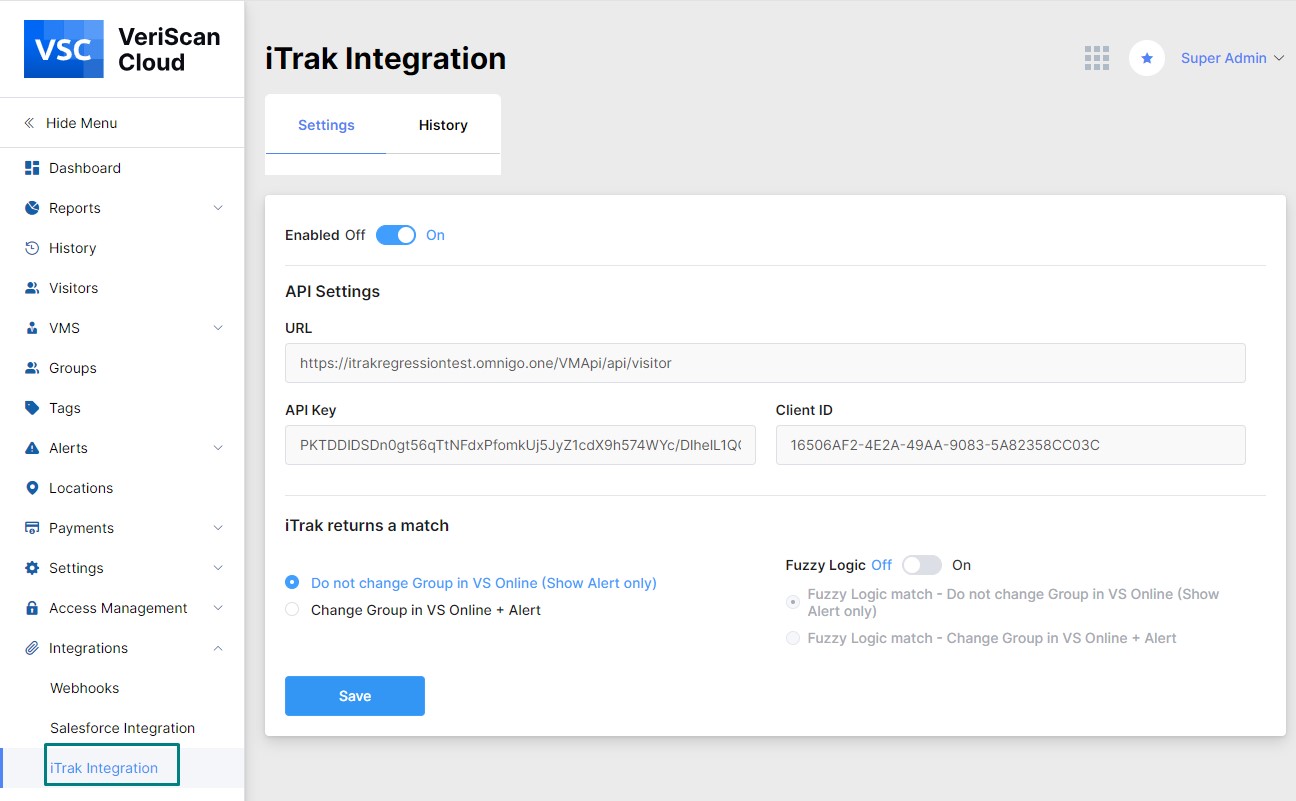Viewport: 1296px width, 801px height.
Task: Click the URL input field
Action: tap(765, 363)
